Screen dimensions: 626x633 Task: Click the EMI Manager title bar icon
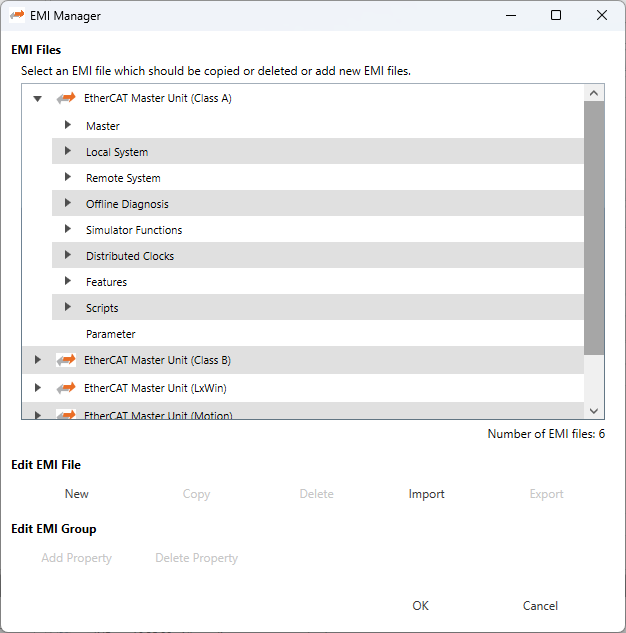pyautogui.click(x=17, y=16)
